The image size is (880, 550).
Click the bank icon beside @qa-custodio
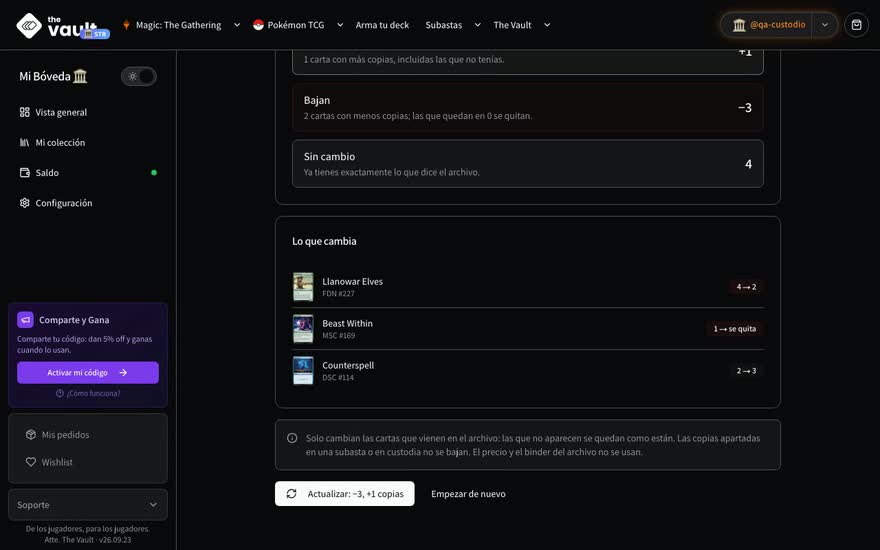(739, 25)
